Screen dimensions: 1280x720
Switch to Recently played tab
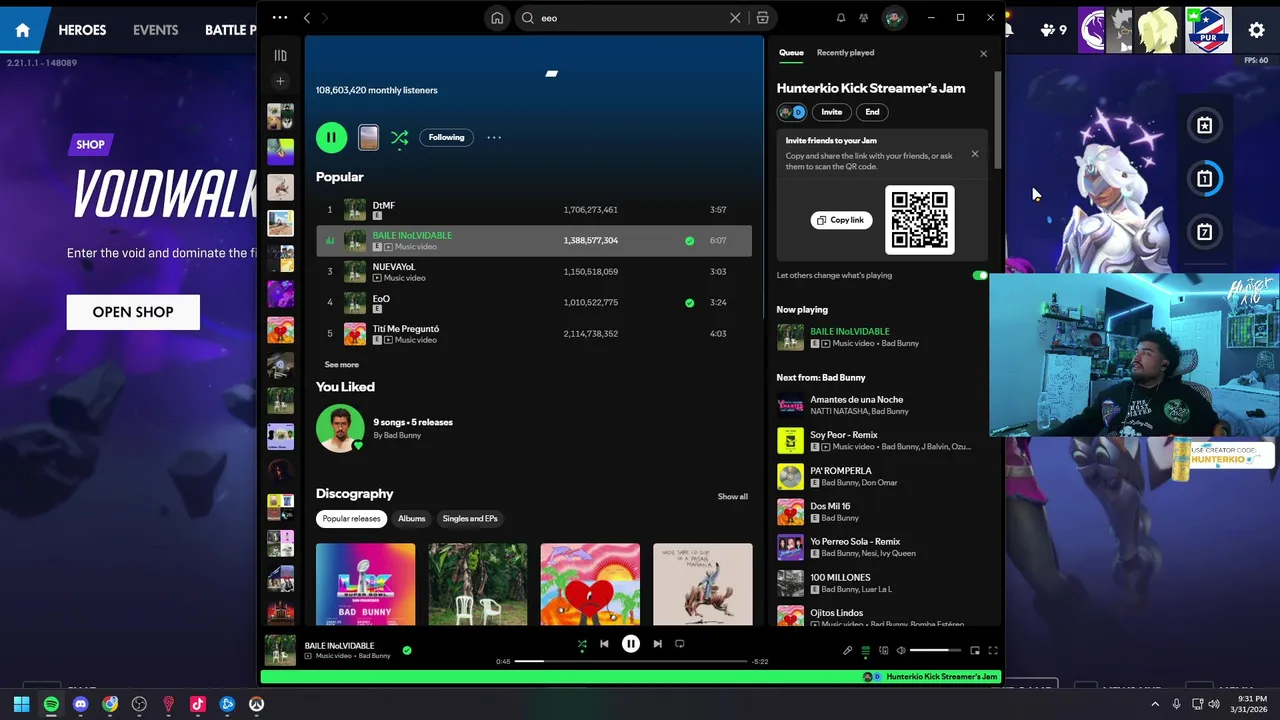(x=845, y=52)
